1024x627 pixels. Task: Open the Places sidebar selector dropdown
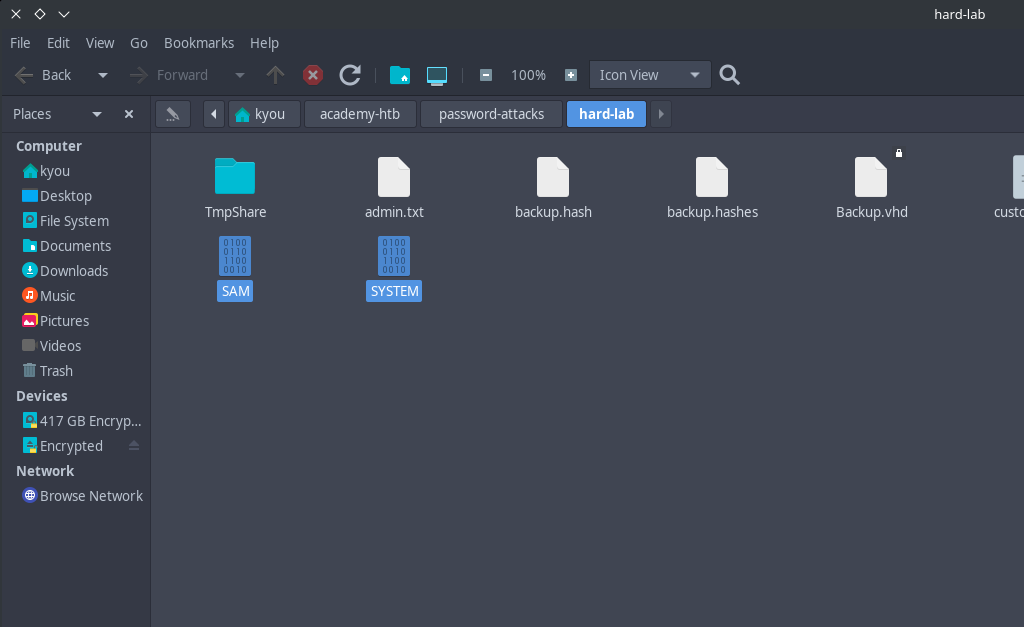(x=97, y=114)
